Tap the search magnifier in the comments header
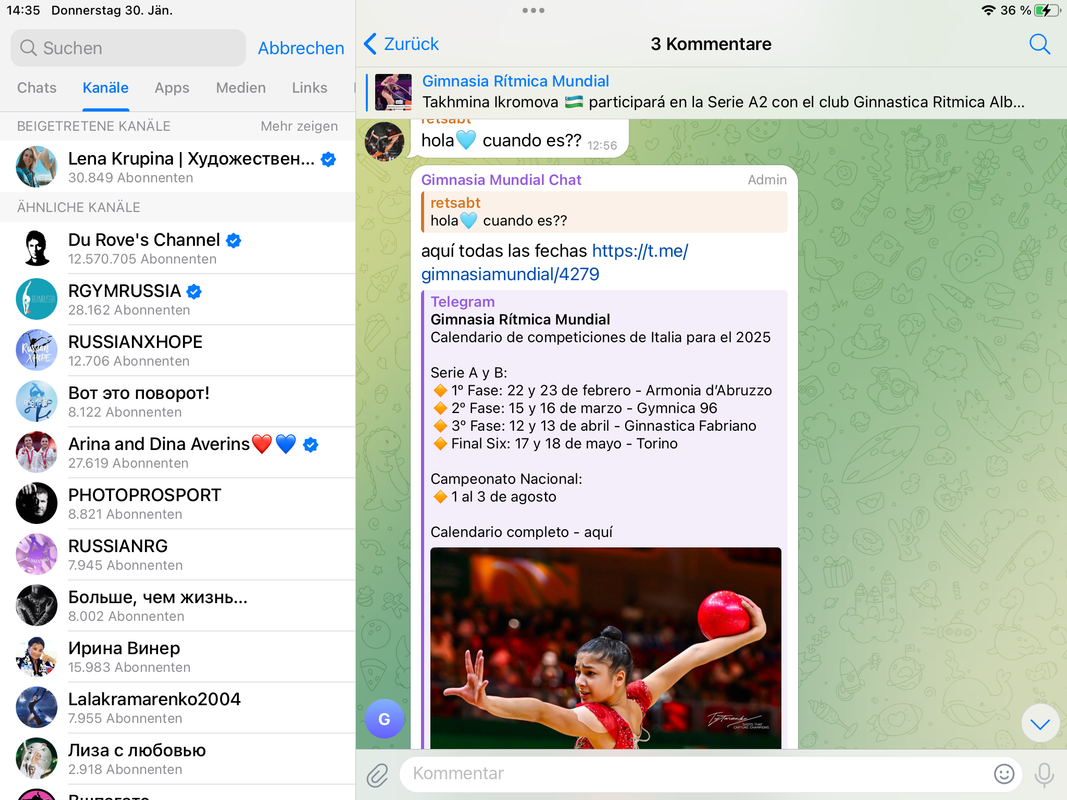1067x800 pixels. tap(1039, 44)
